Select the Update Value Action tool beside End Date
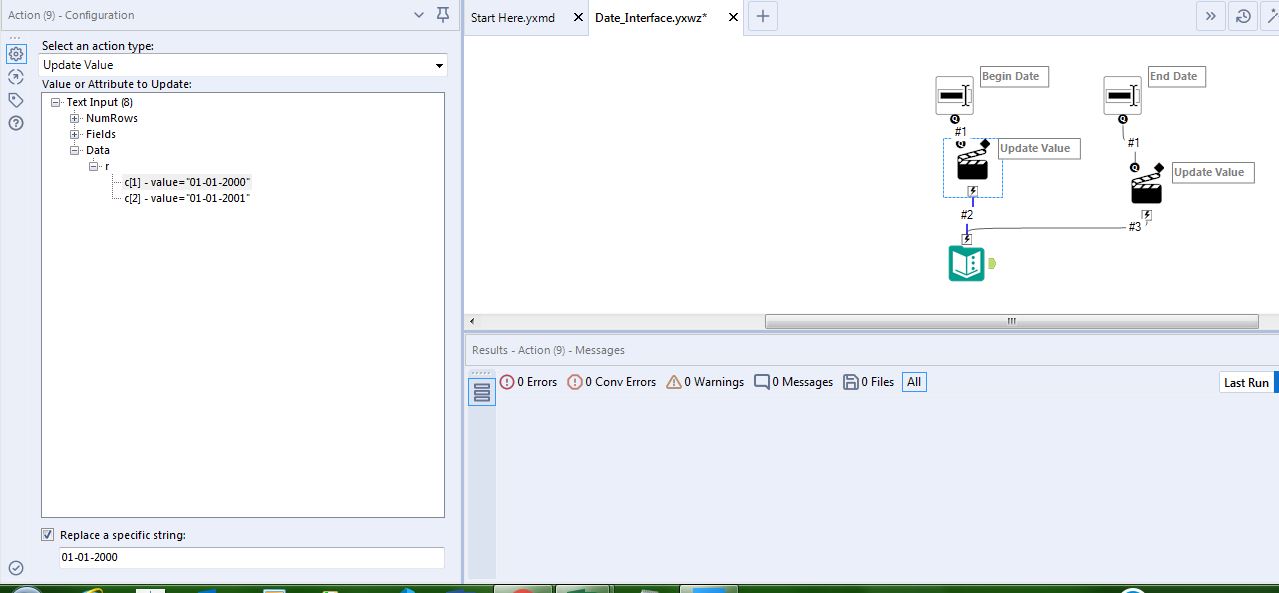Image resolution: width=1279 pixels, height=593 pixels. pos(1145,183)
